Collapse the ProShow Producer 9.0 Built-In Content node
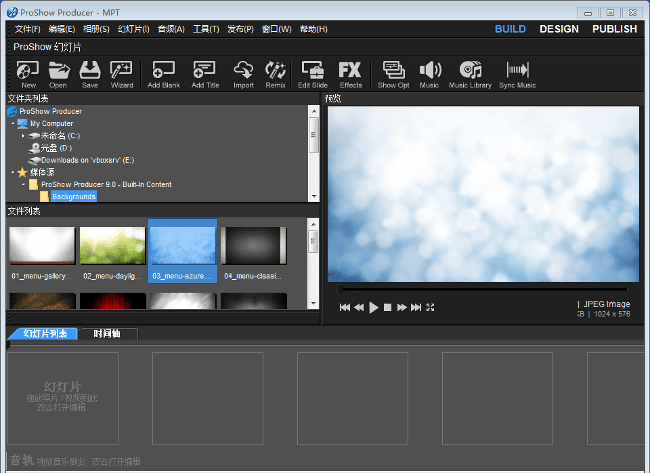This screenshot has height=473, width=650. (x=23, y=184)
